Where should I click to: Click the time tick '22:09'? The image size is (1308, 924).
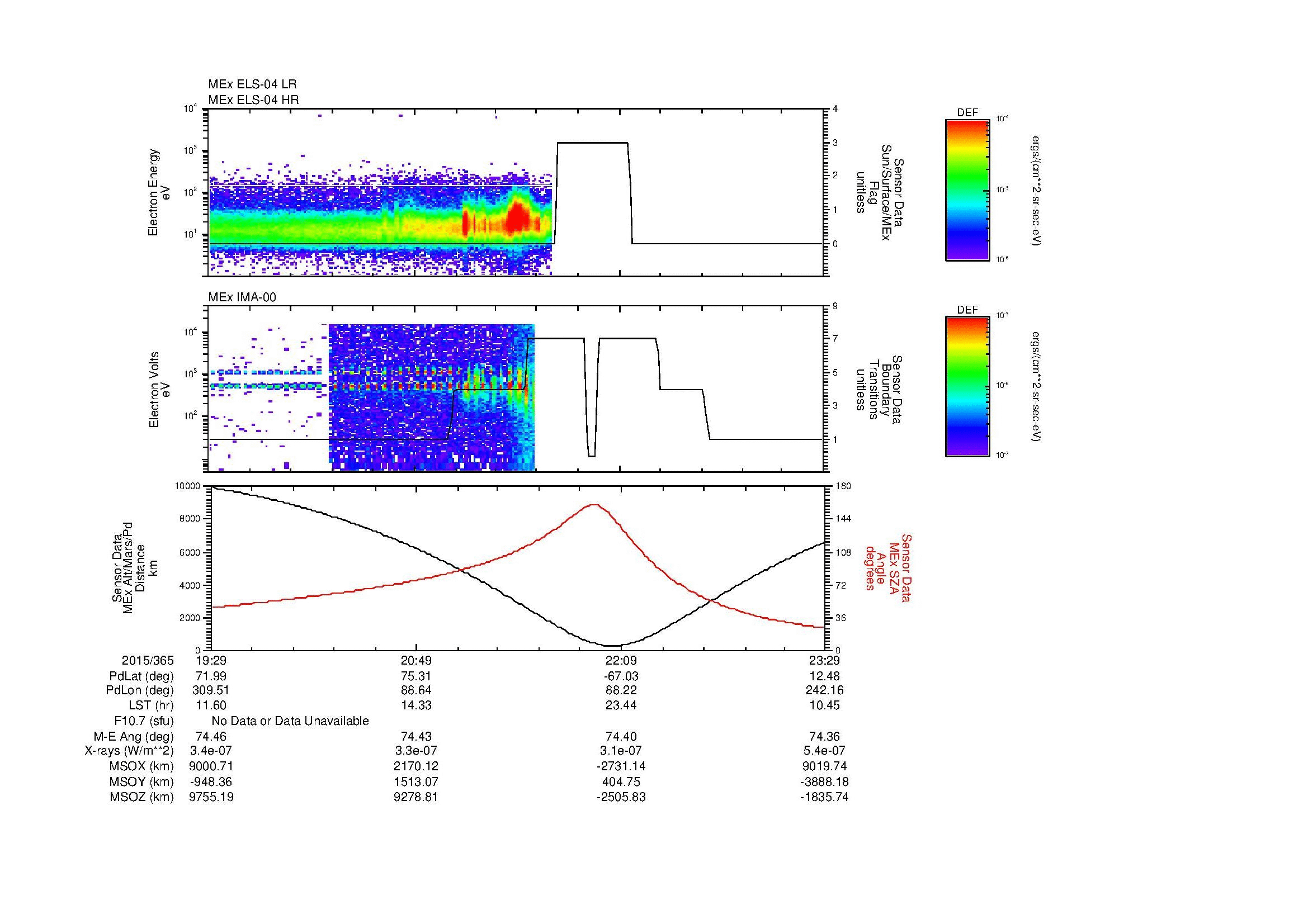point(621,660)
